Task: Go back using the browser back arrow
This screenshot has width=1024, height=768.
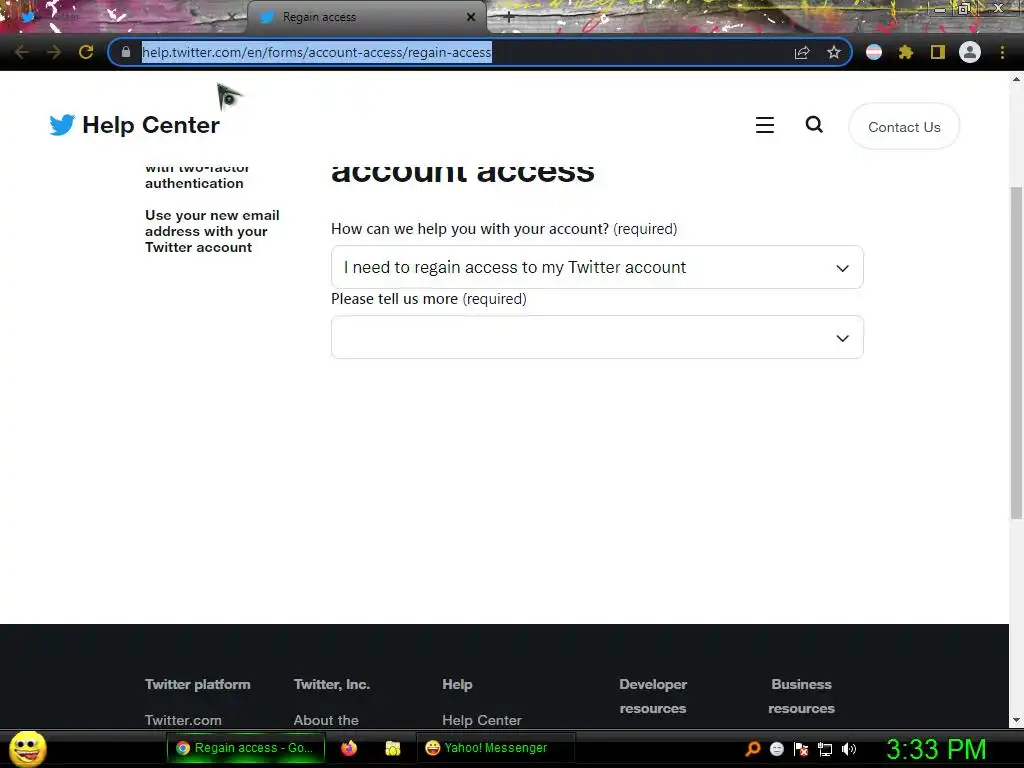Action: click(22, 52)
